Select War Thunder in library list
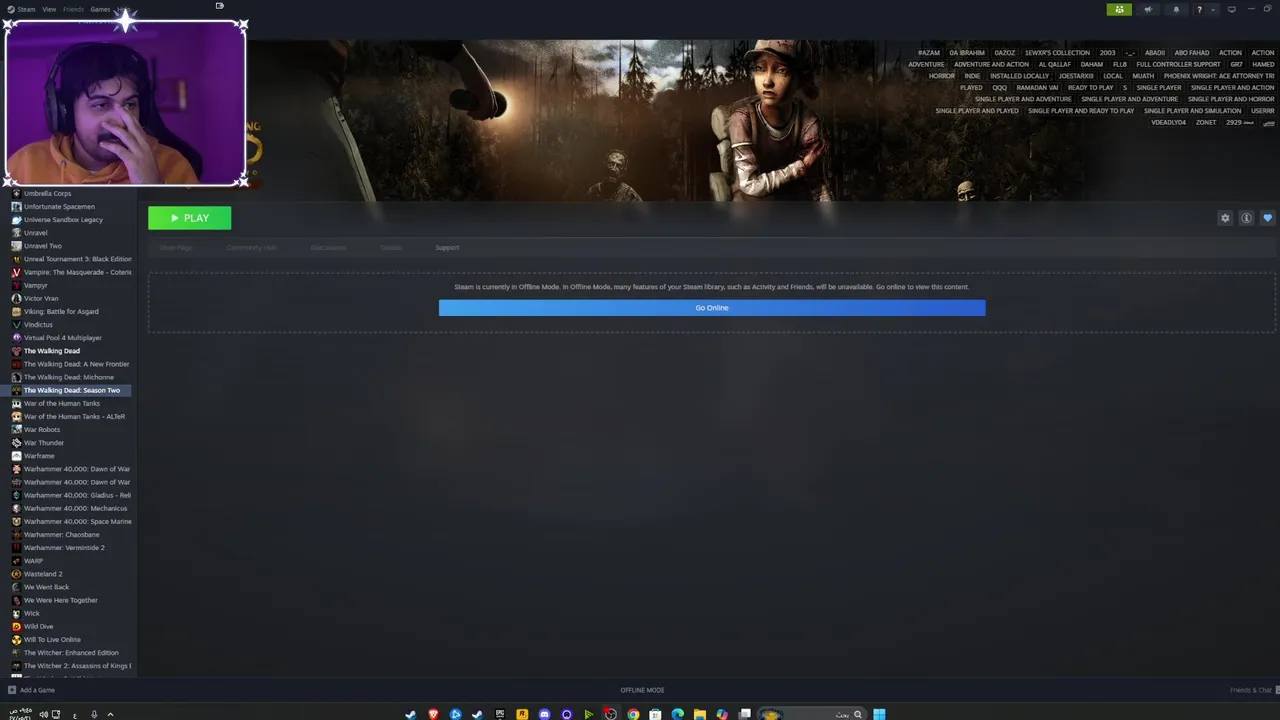The height and width of the screenshot is (720, 1280). [x=43, y=443]
